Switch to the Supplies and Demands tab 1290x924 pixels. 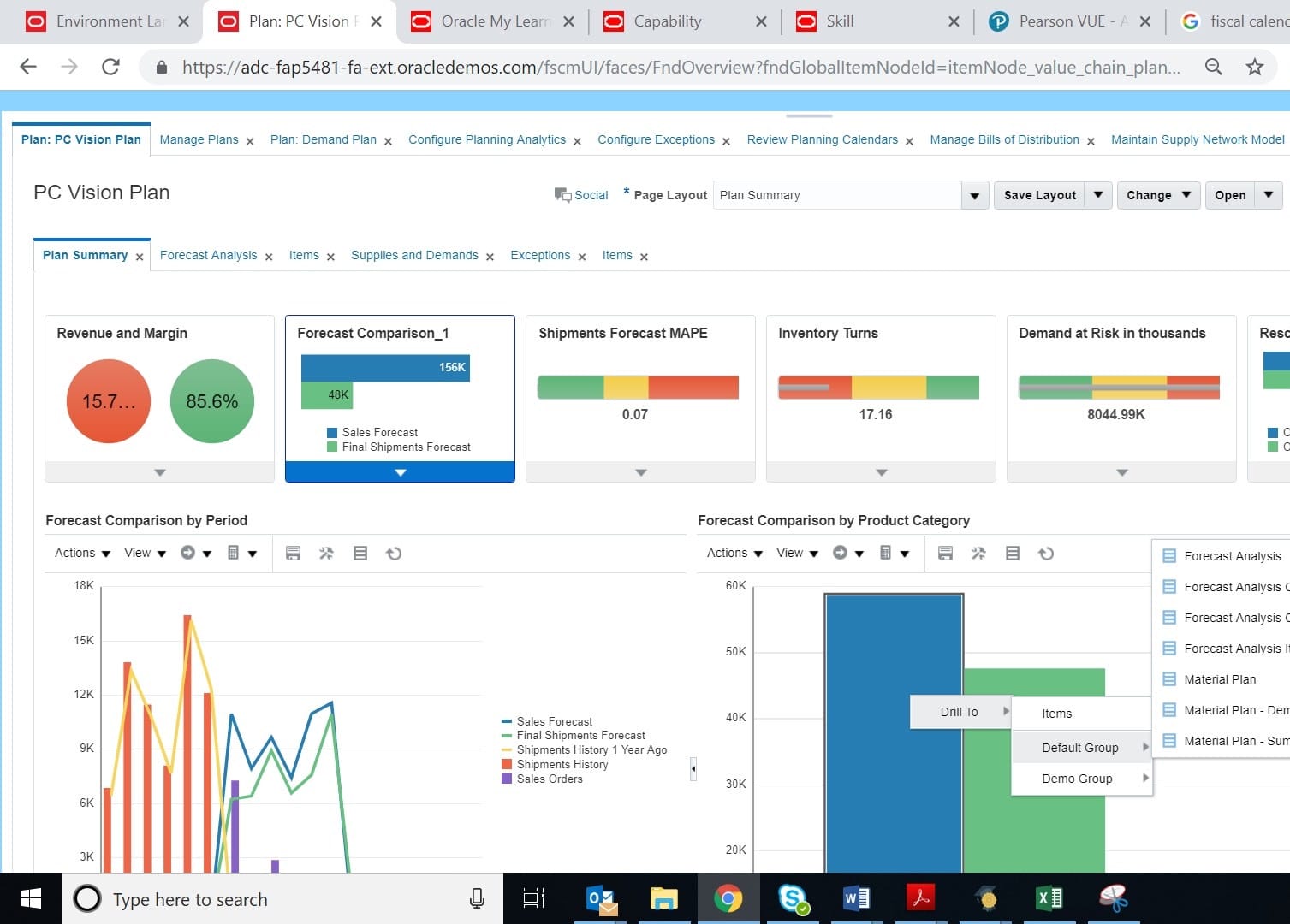point(414,255)
